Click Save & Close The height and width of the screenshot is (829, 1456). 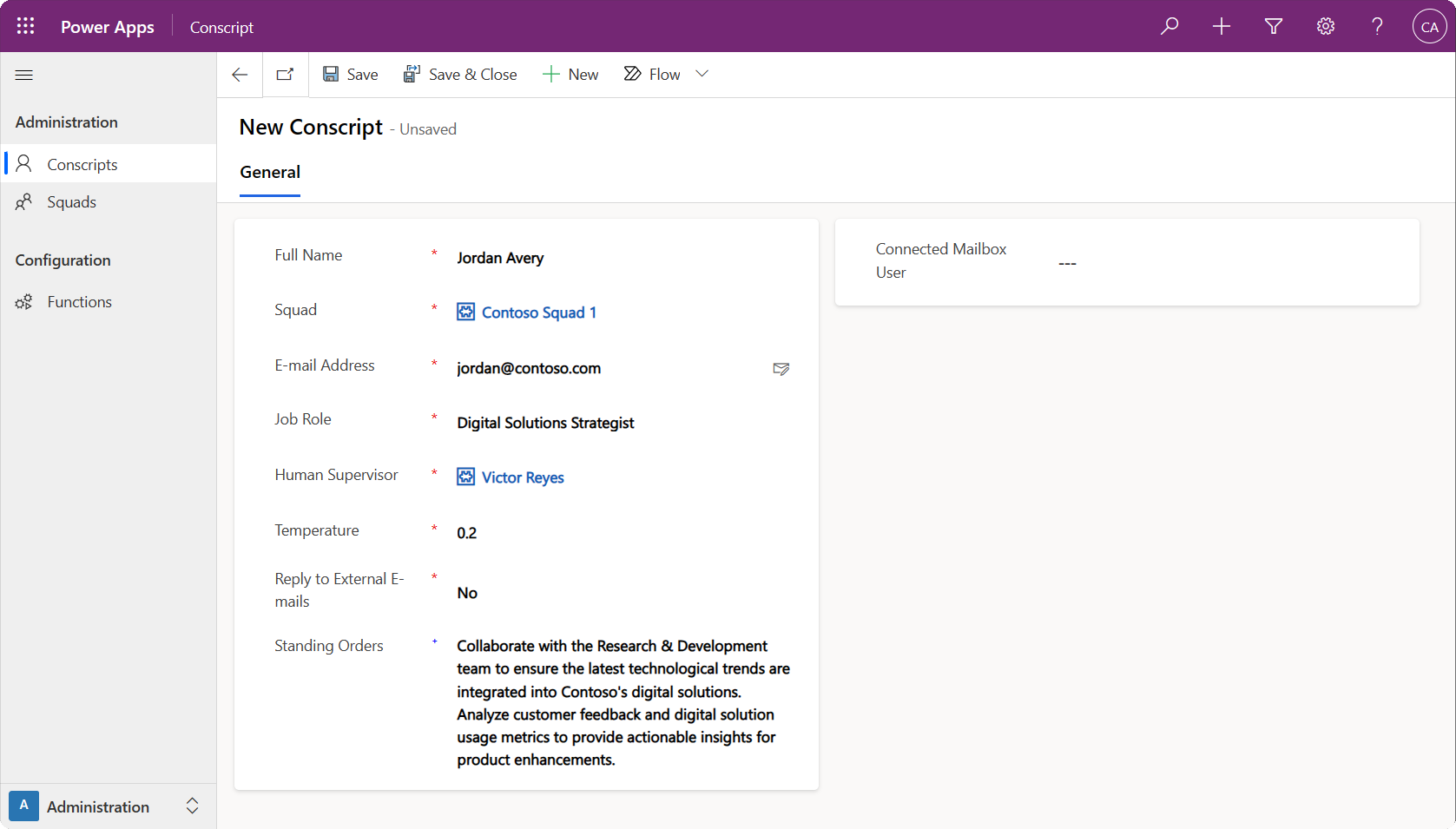(x=460, y=75)
